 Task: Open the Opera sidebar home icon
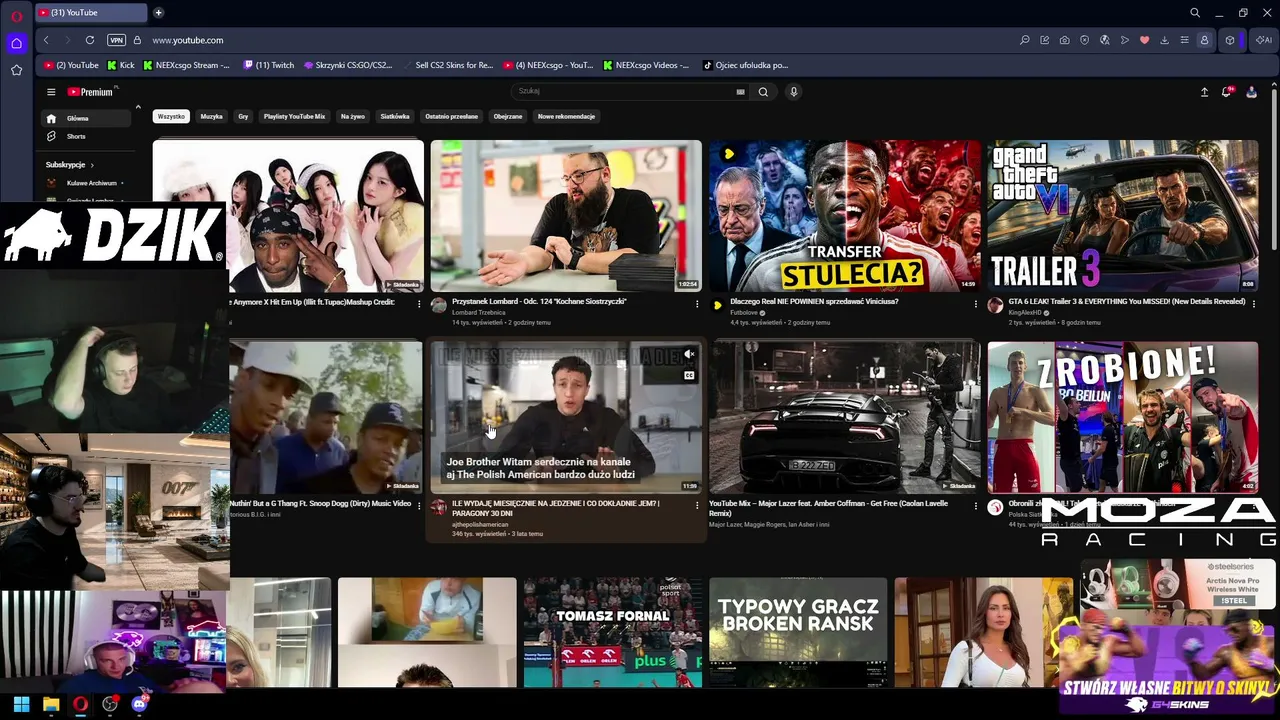pos(16,43)
